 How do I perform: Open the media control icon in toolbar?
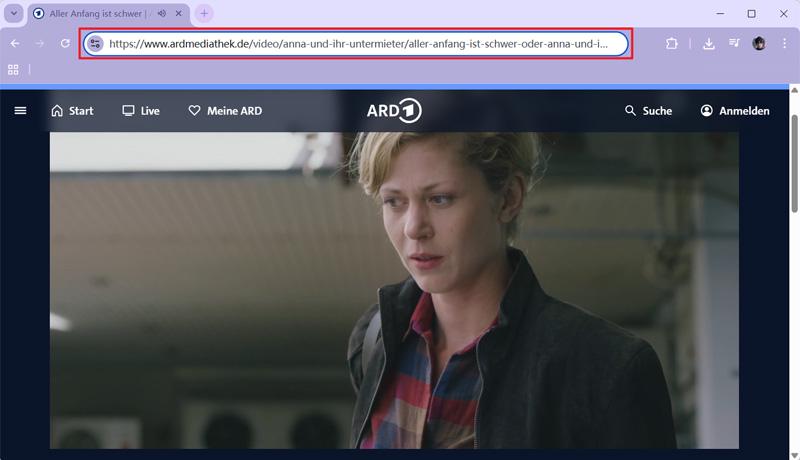click(x=734, y=44)
